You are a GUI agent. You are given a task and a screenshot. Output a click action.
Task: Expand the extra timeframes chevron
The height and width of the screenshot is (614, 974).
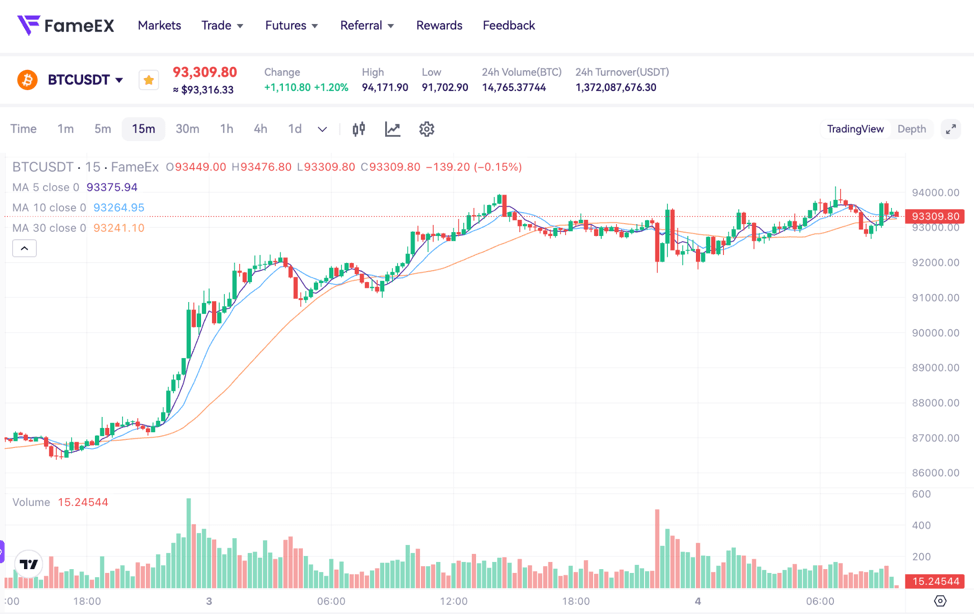tap(322, 129)
